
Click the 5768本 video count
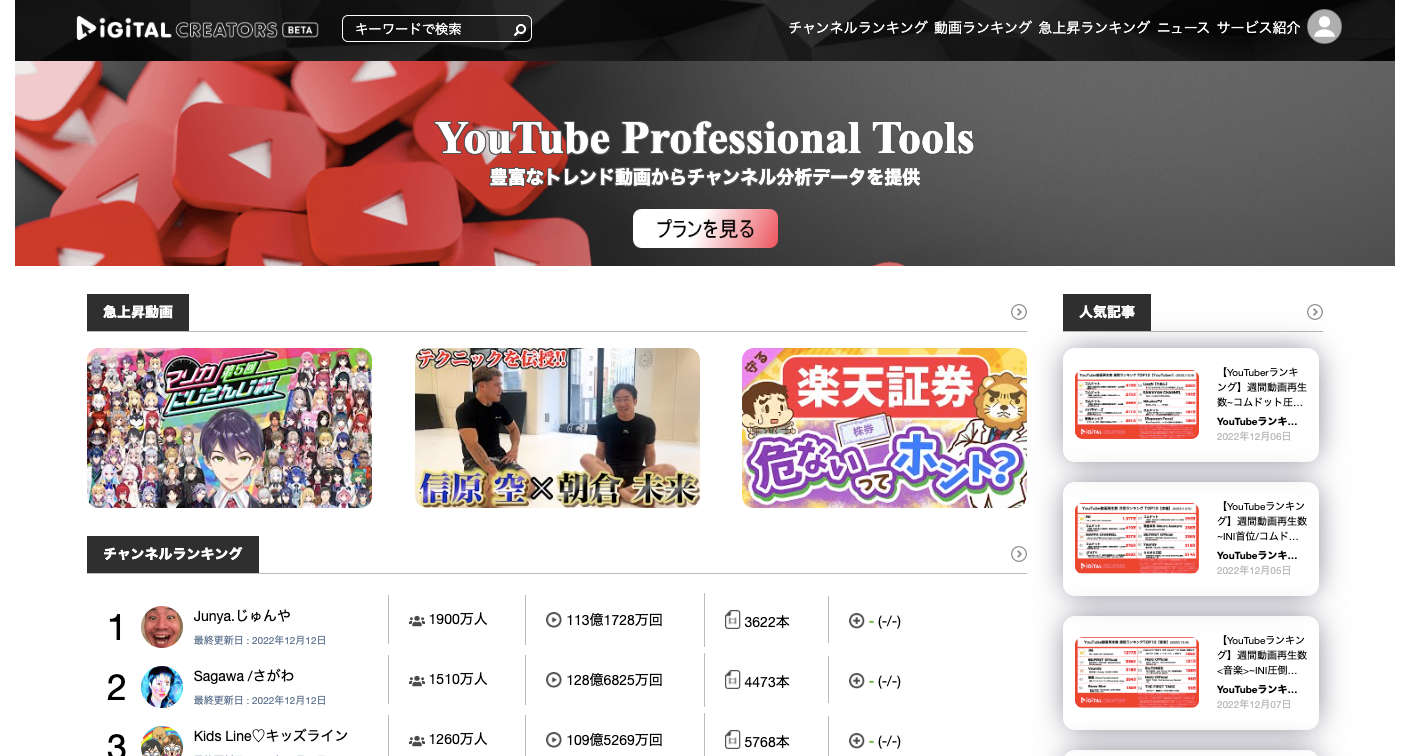click(767, 741)
